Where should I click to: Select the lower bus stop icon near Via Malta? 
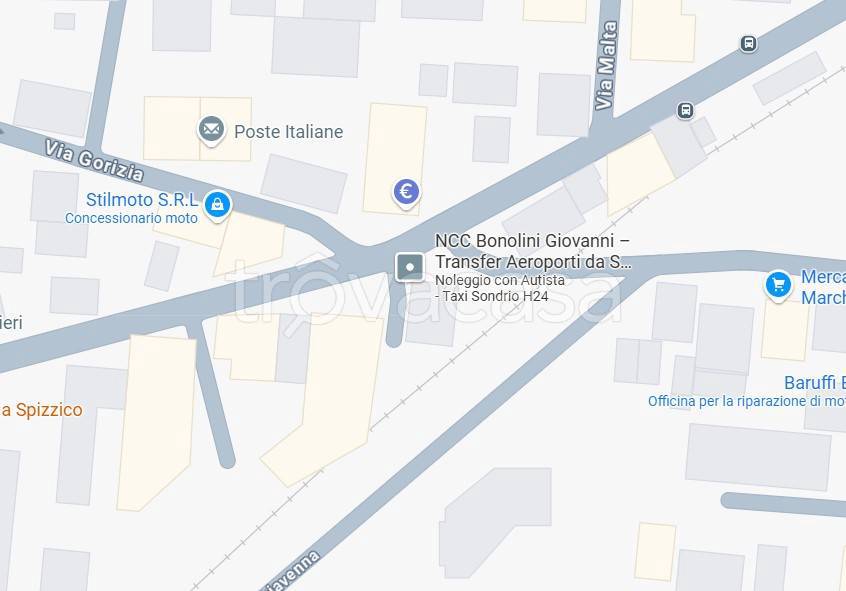685,111
